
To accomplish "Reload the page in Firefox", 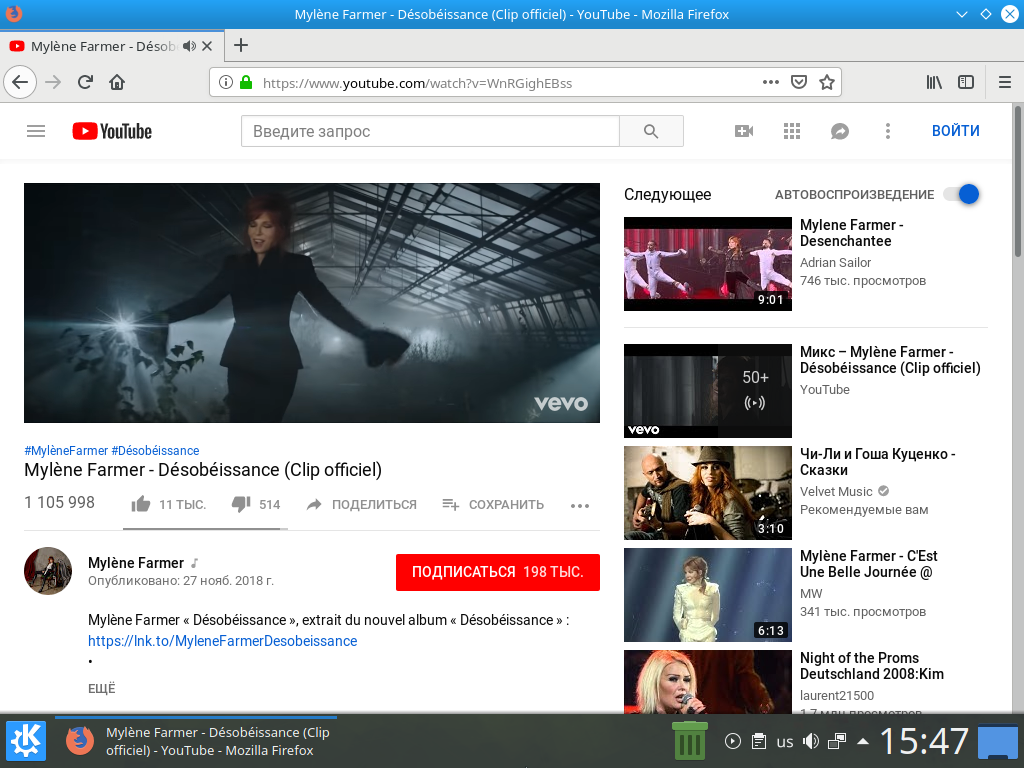I will click(85, 83).
